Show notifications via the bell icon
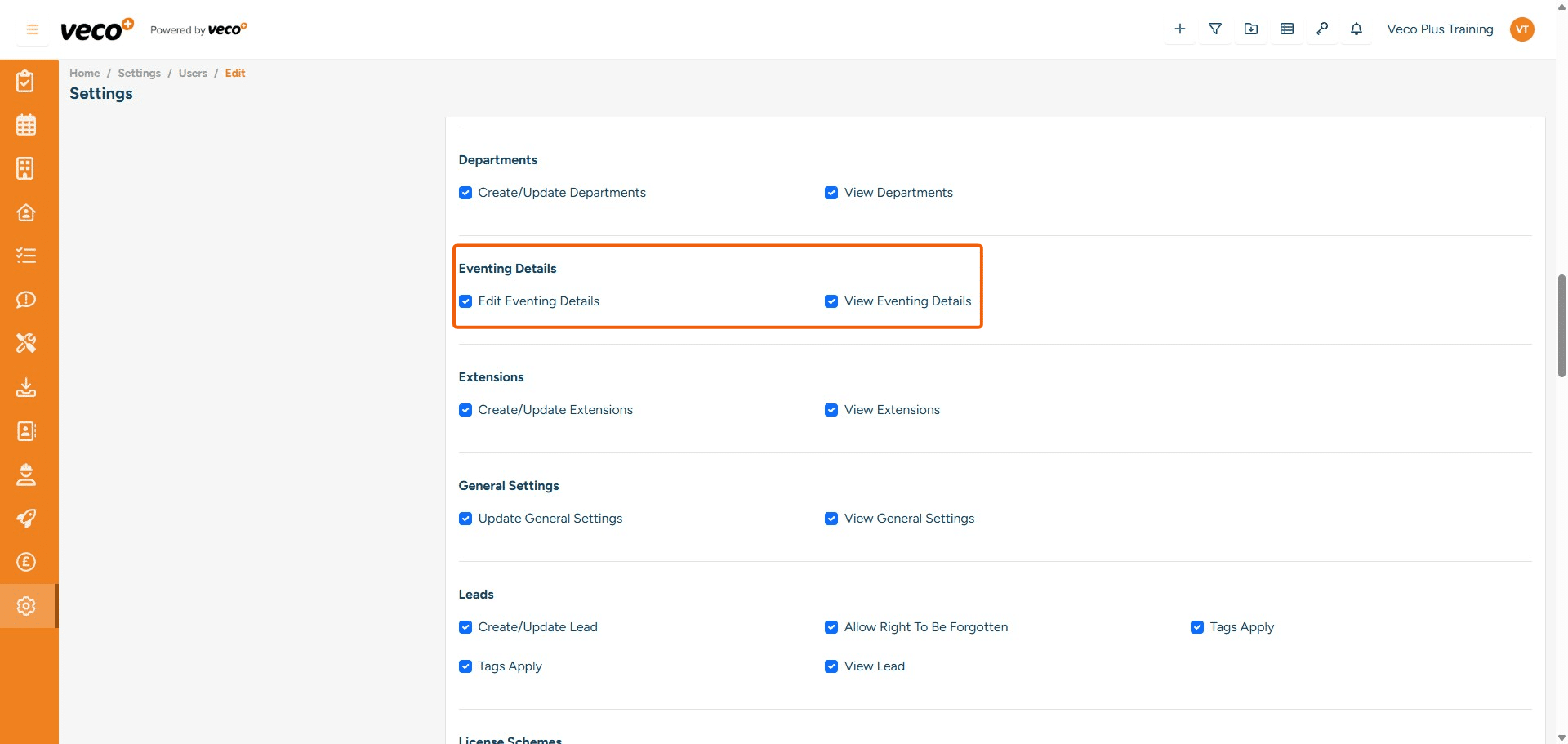Image resolution: width=1568 pixels, height=744 pixels. click(x=1356, y=29)
